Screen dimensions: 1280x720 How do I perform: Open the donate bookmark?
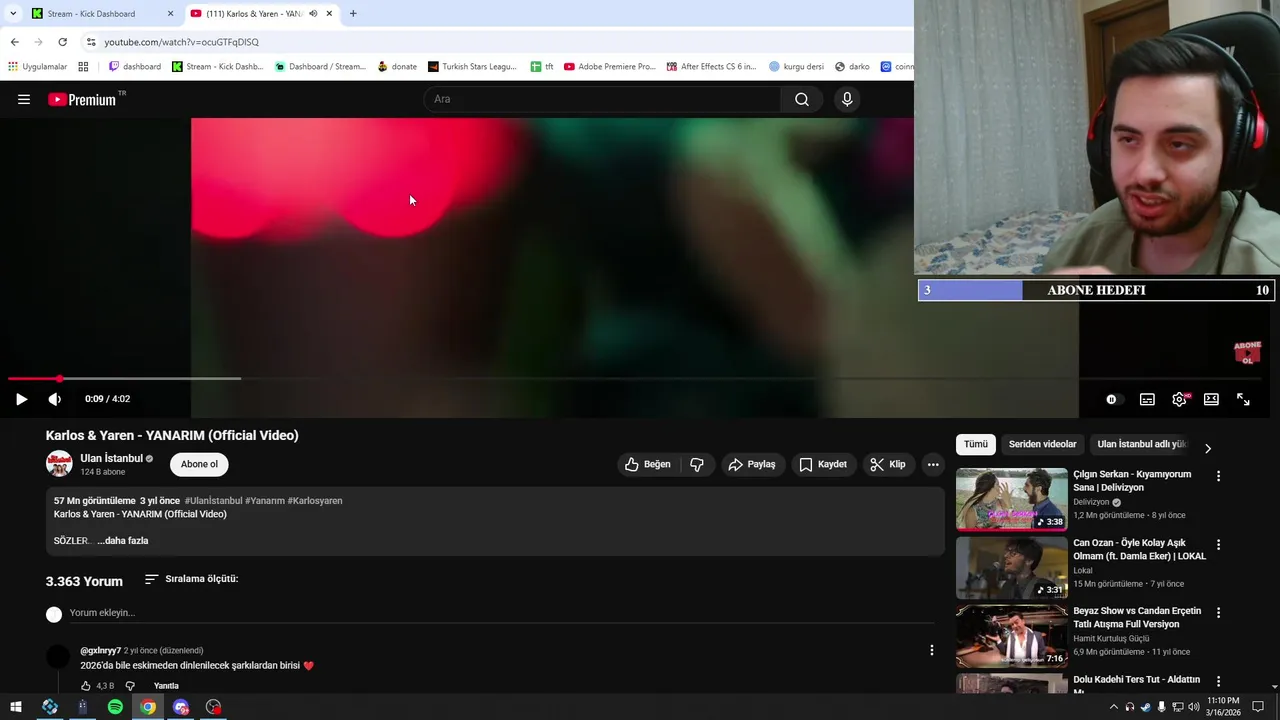click(397, 67)
